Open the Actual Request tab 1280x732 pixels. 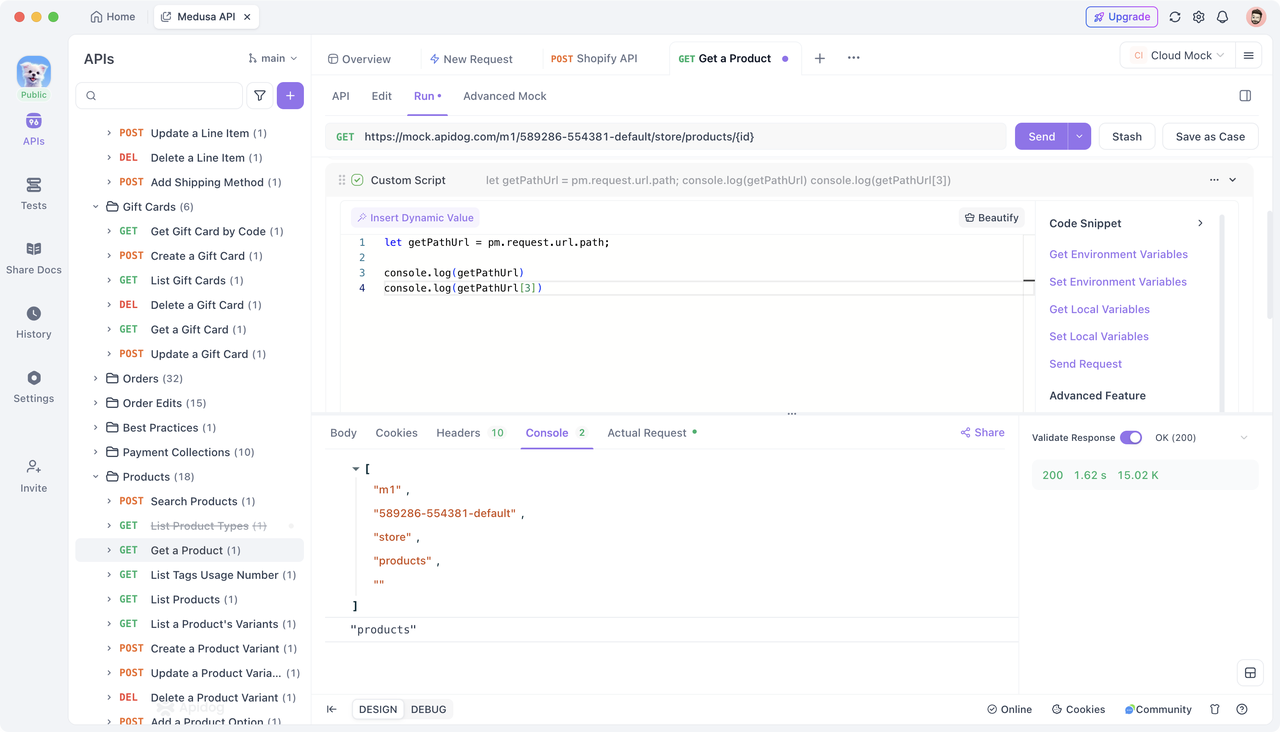pos(652,433)
